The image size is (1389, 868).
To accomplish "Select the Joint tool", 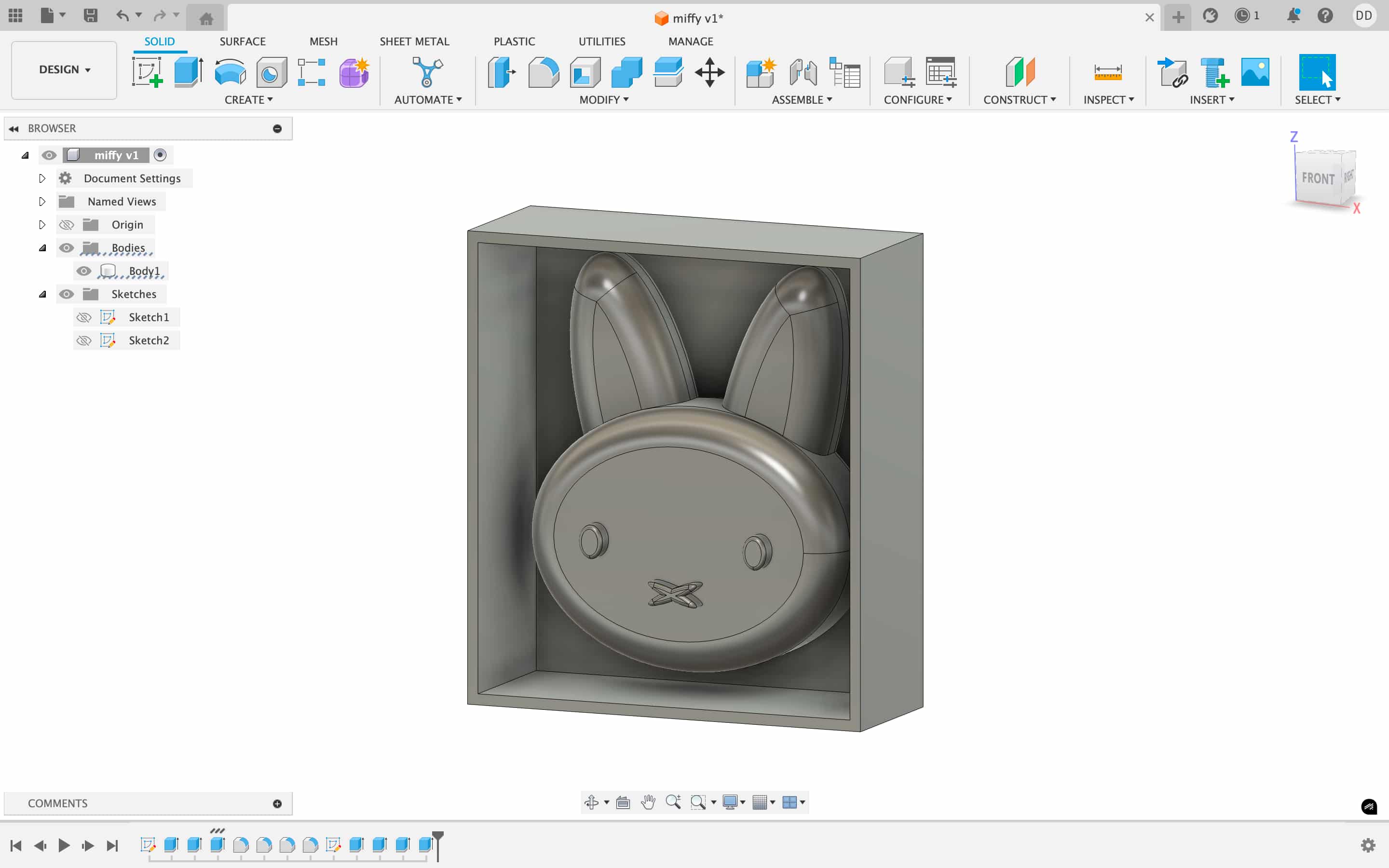I will [x=803, y=72].
